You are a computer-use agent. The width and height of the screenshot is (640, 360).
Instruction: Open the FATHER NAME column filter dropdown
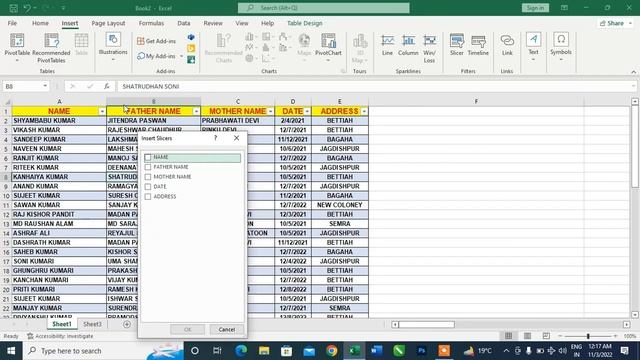[196, 111]
